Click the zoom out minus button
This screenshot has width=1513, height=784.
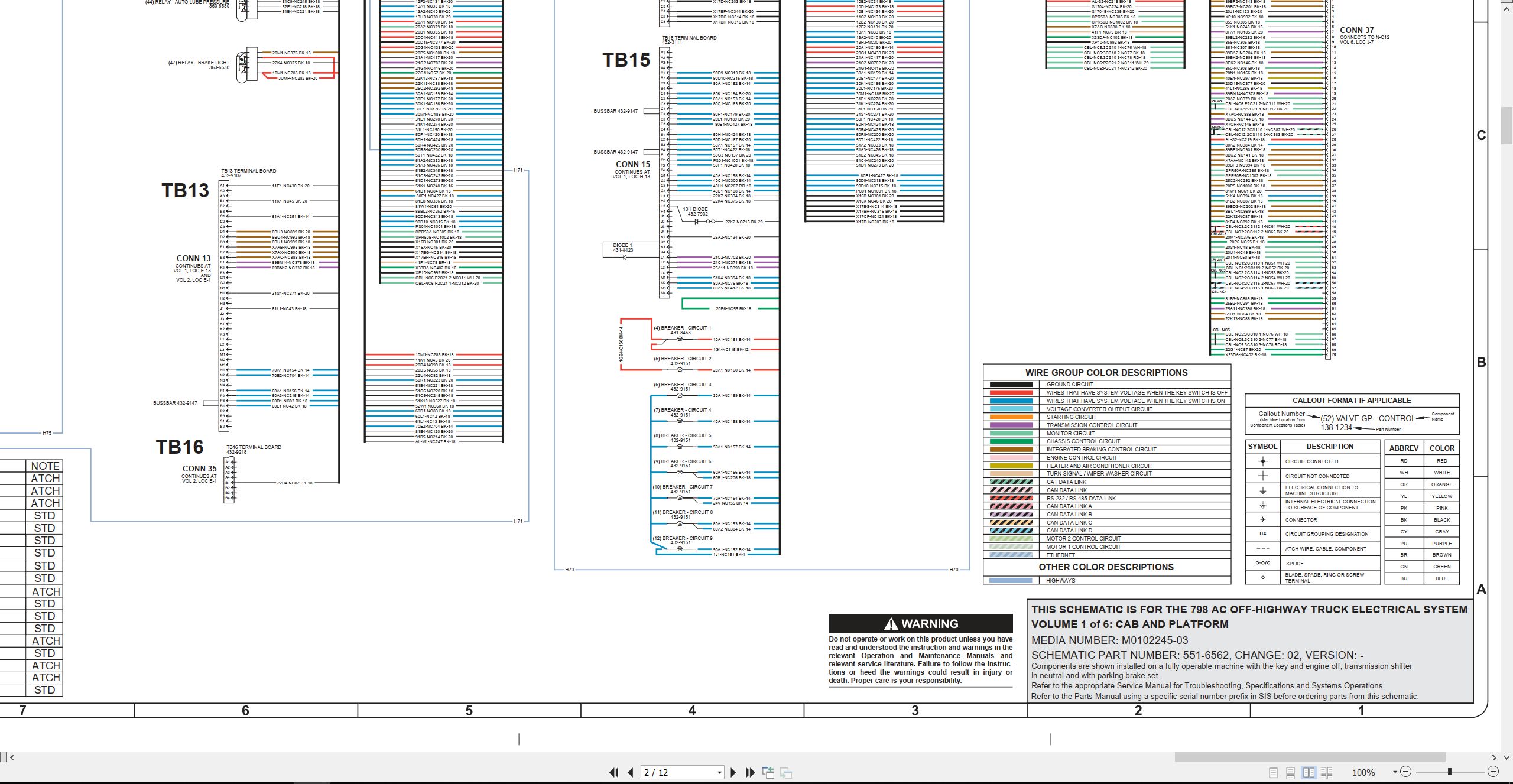click(1405, 772)
